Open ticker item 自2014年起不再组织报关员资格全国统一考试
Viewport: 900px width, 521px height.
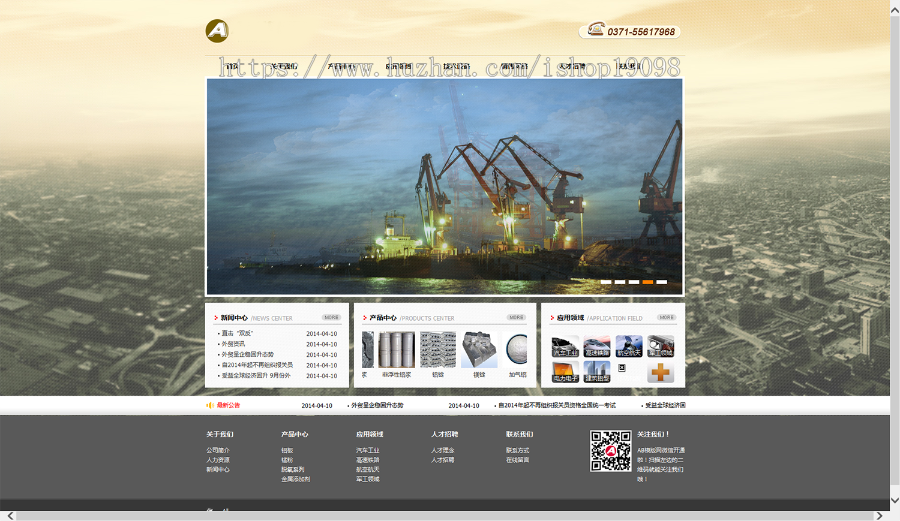tap(557, 405)
